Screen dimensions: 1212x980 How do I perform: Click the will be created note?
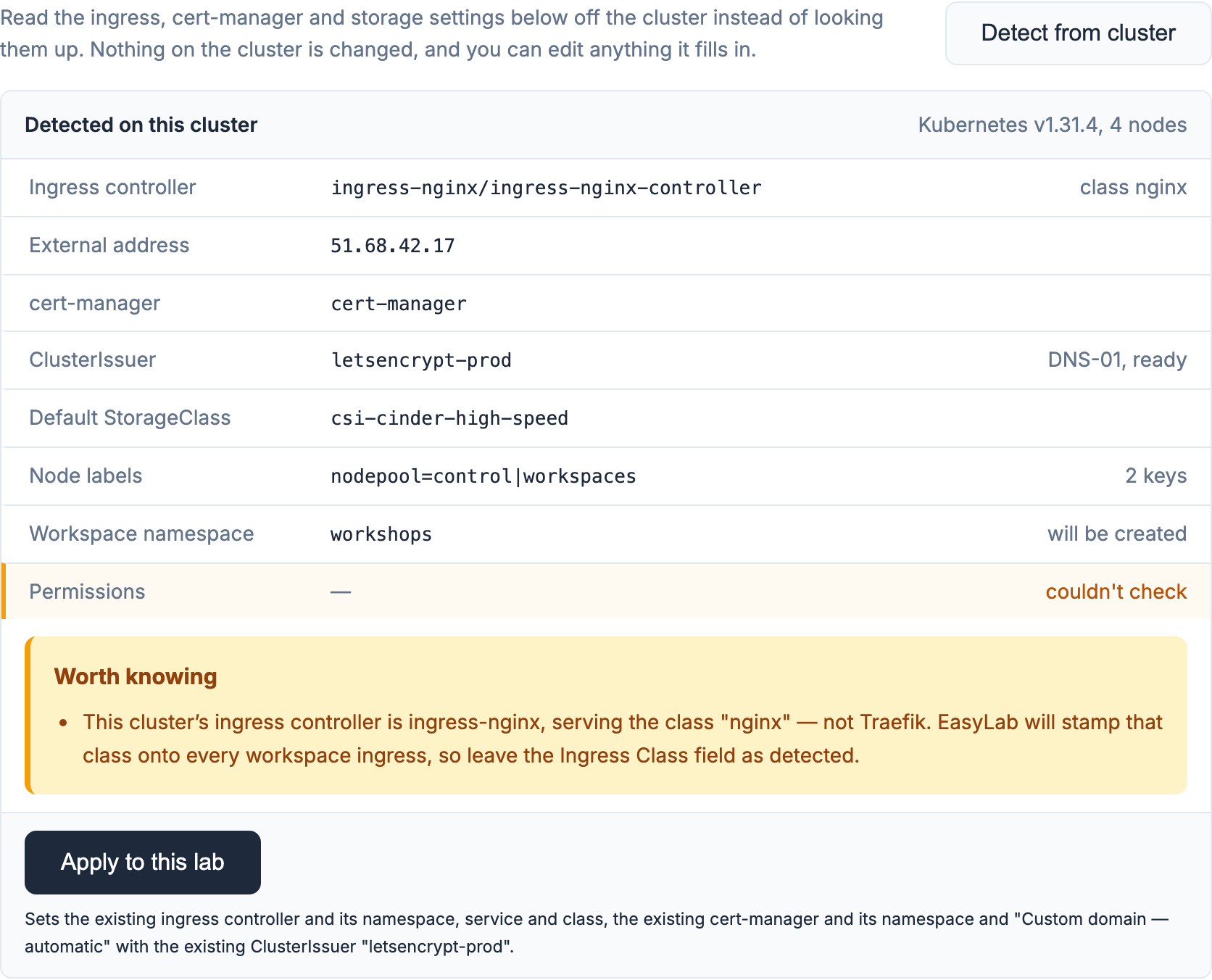(x=1117, y=533)
